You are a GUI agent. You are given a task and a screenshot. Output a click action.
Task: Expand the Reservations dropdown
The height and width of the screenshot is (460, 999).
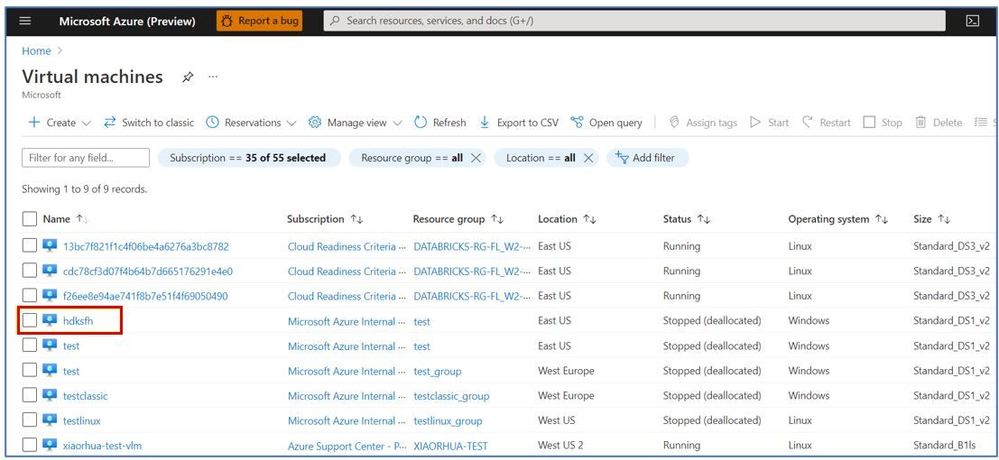pos(251,122)
